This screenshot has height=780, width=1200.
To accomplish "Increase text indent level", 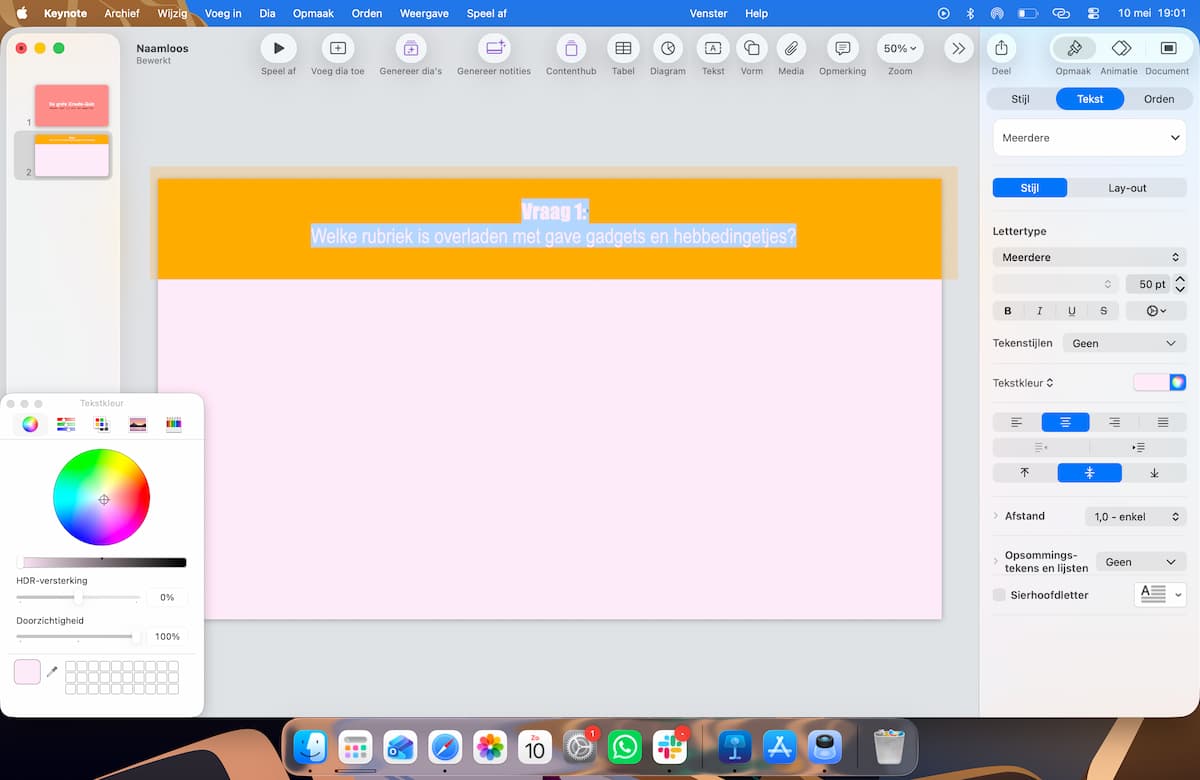I will (x=1138, y=447).
